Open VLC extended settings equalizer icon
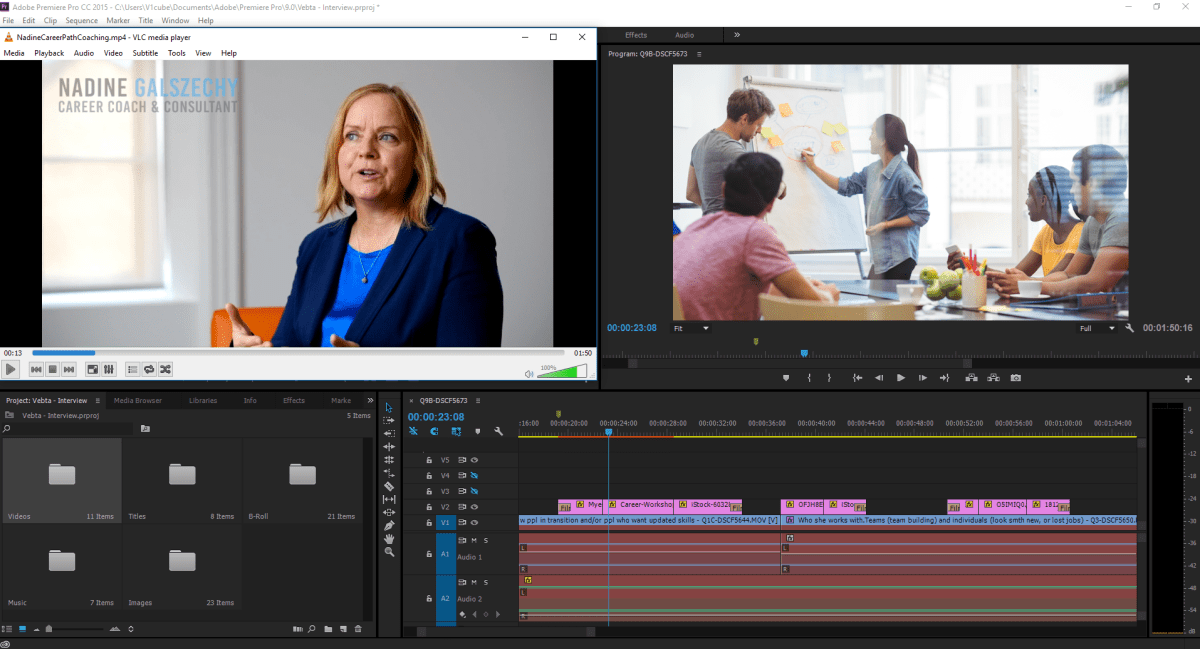1200x649 pixels. pyautogui.click(x=109, y=369)
